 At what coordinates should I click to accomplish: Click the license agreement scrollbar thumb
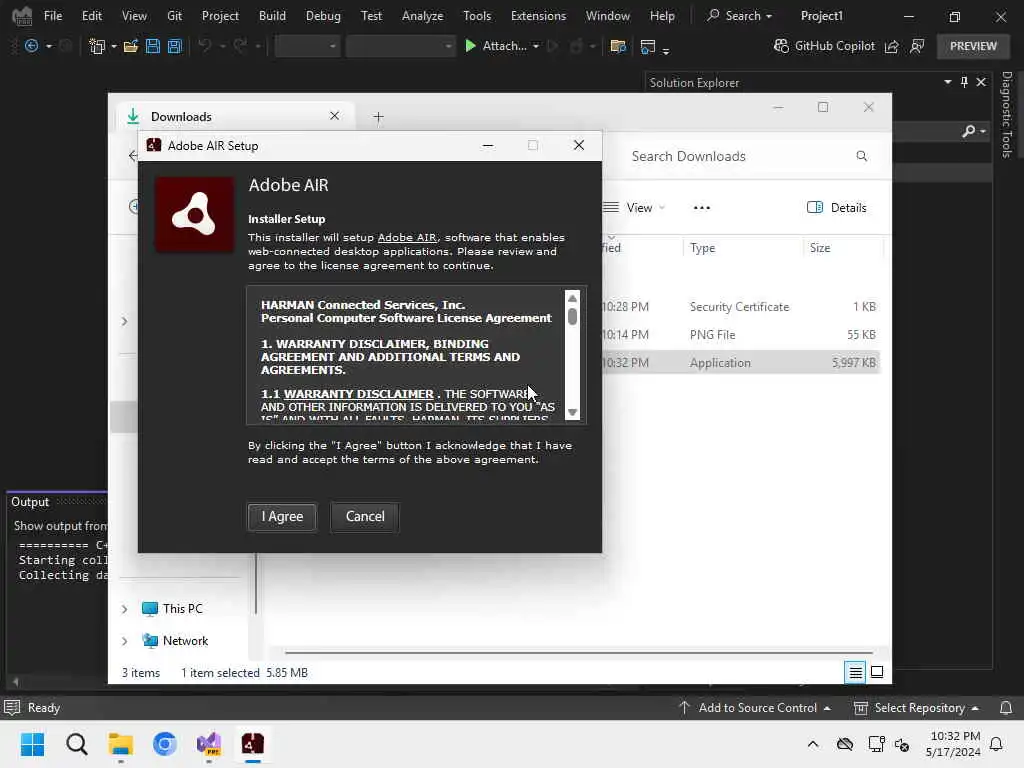pos(572,316)
